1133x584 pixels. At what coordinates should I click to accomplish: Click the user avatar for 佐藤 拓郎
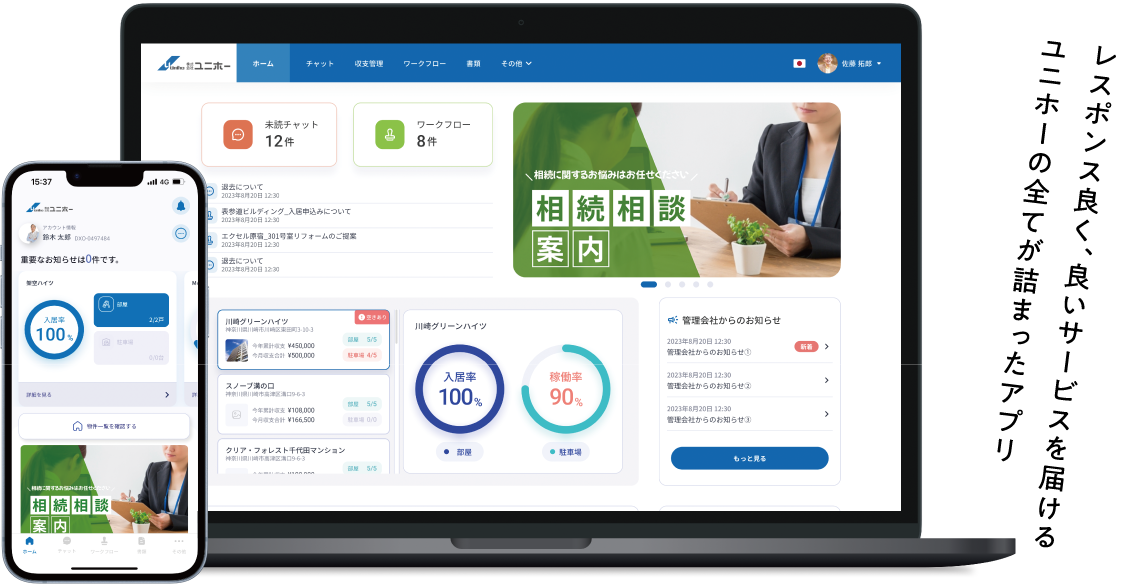pyautogui.click(x=827, y=63)
